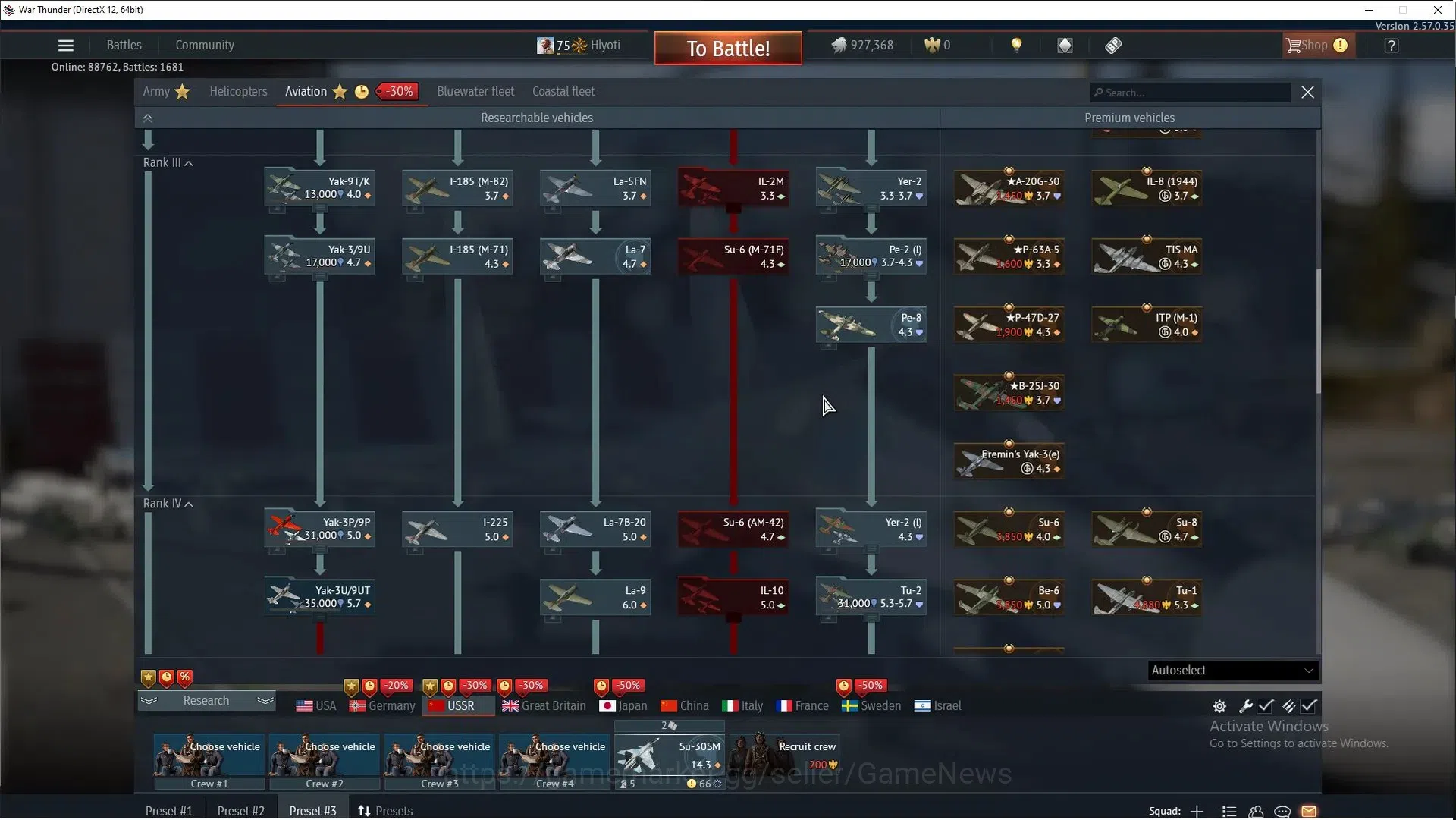Toggle the automatic repair checkbox
Screen dimensions: 1456x820
[1266, 706]
